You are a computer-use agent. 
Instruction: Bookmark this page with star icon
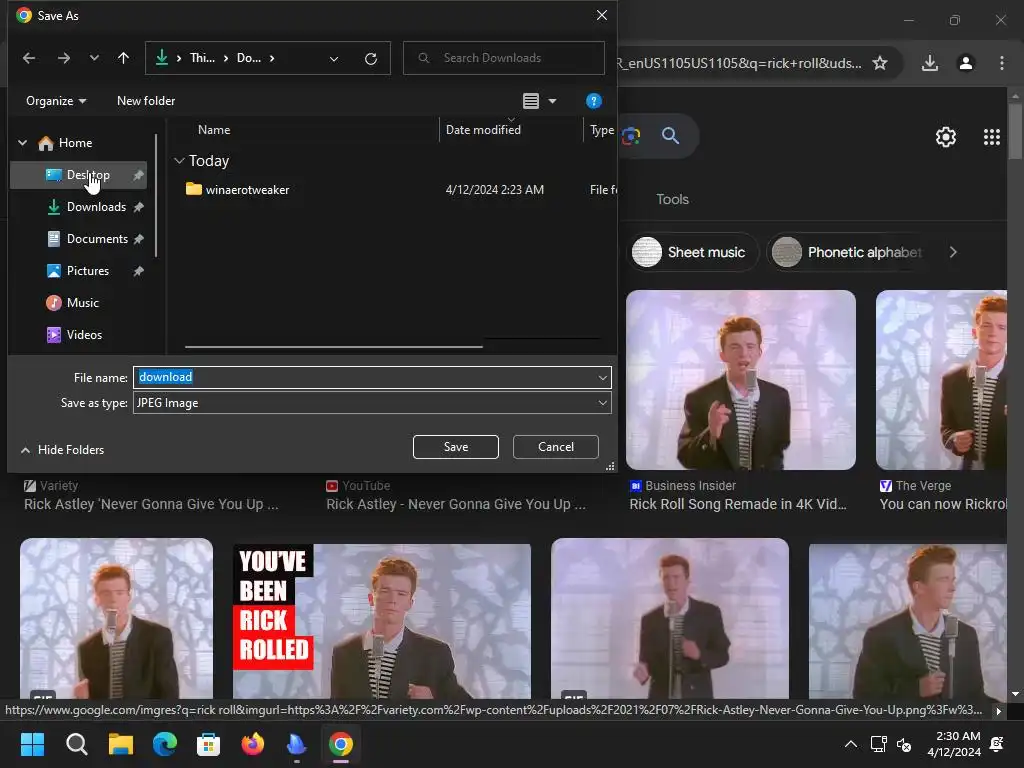[880, 63]
